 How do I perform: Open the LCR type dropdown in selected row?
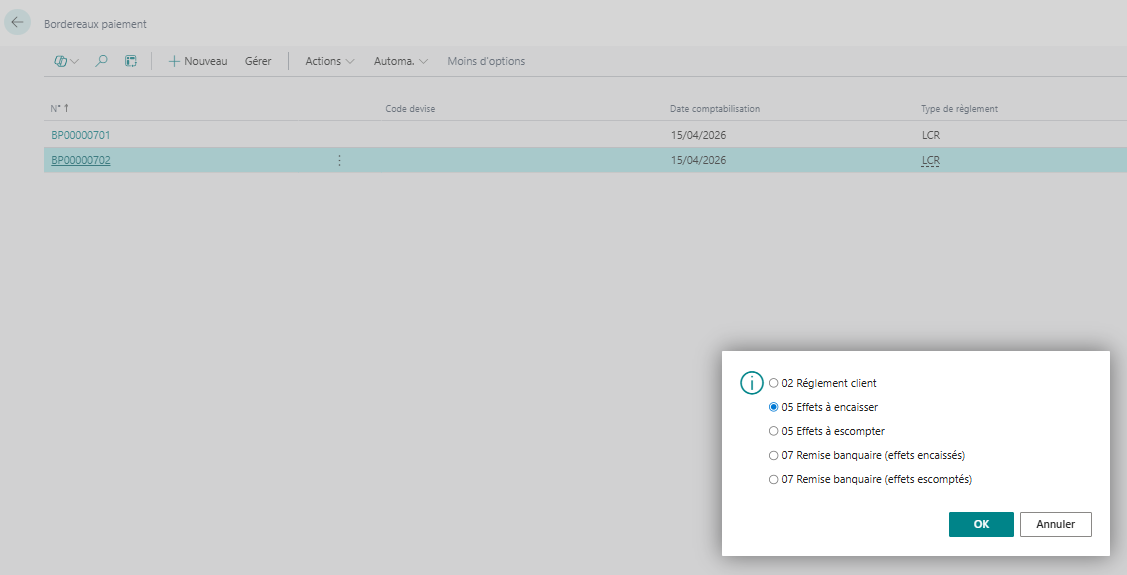pos(930,160)
